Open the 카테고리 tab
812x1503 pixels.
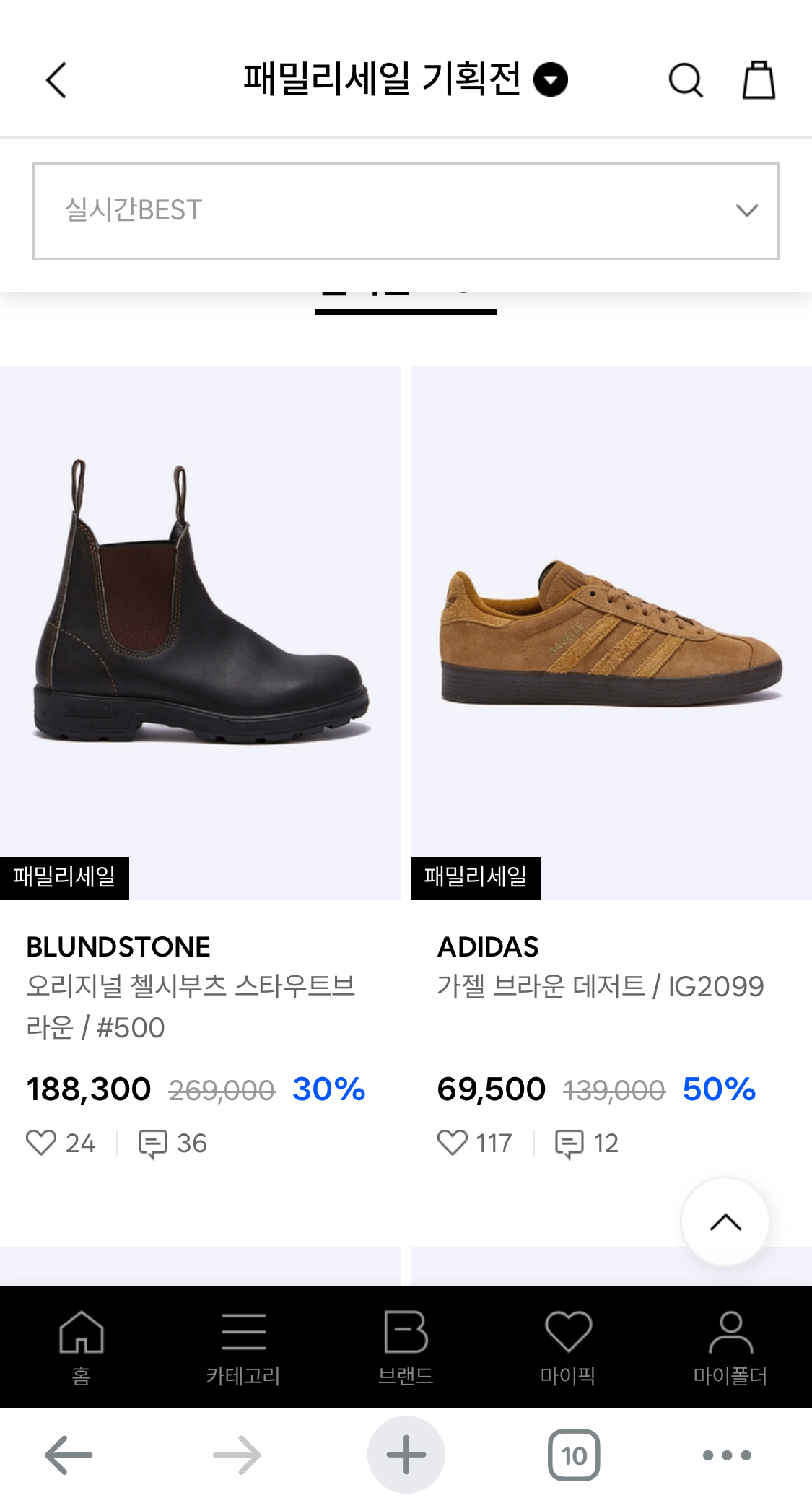coord(243,1346)
